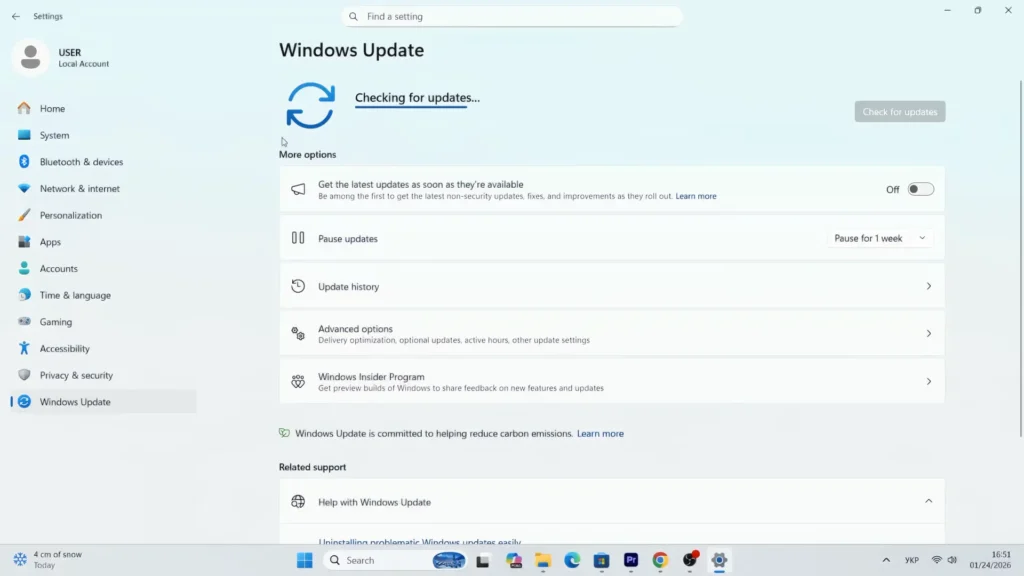Click the green leaf carbon icon
The image size is (1024, 576).
coord(284,433)
